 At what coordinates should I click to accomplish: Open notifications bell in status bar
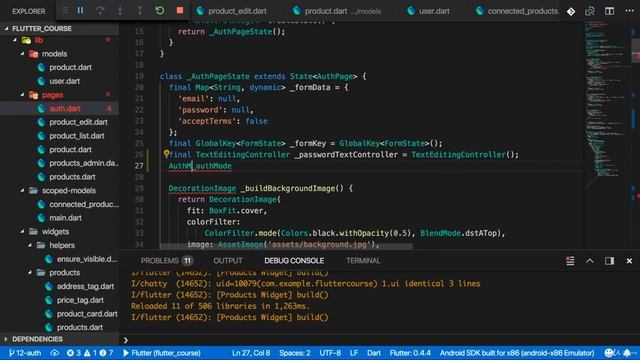[x=627, y=353]
